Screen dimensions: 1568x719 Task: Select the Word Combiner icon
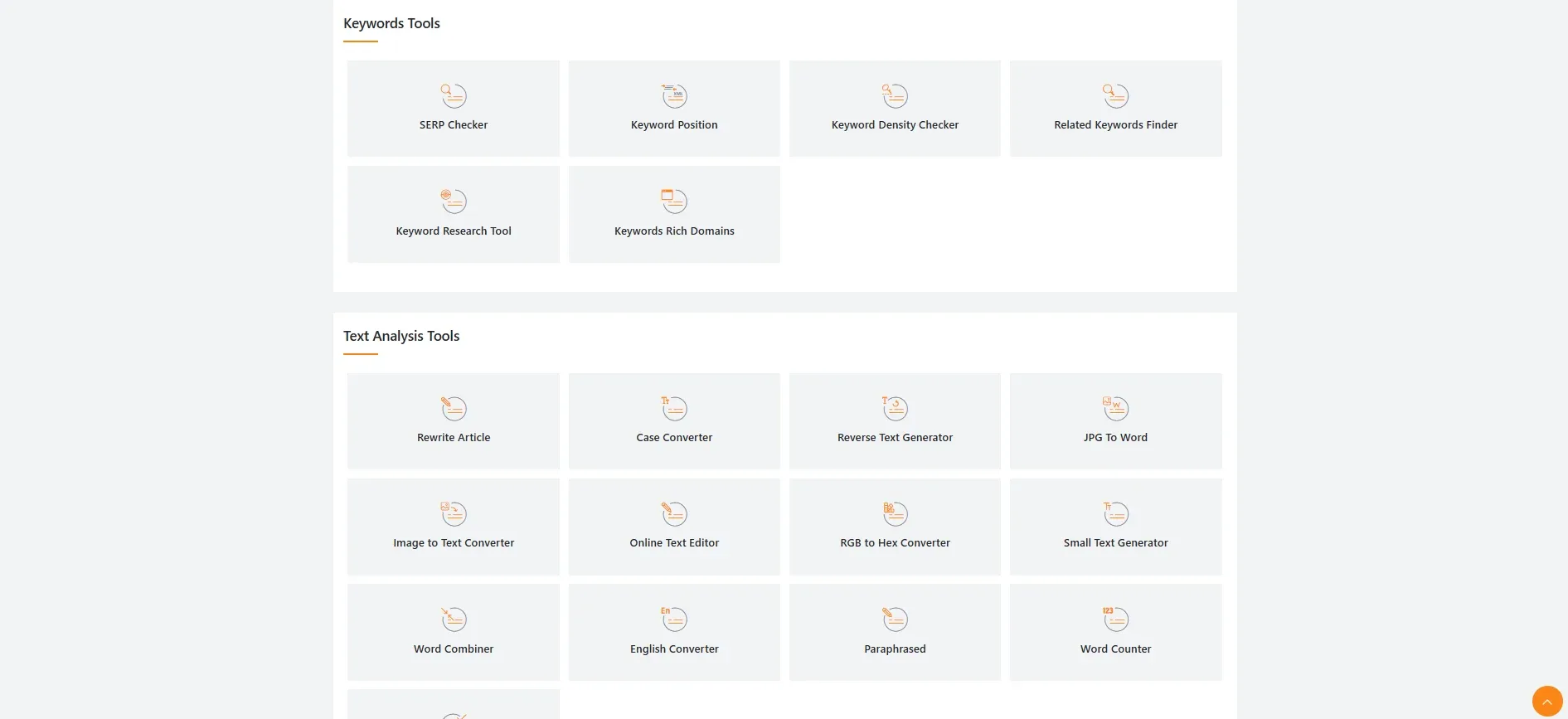tap(454, 619)
